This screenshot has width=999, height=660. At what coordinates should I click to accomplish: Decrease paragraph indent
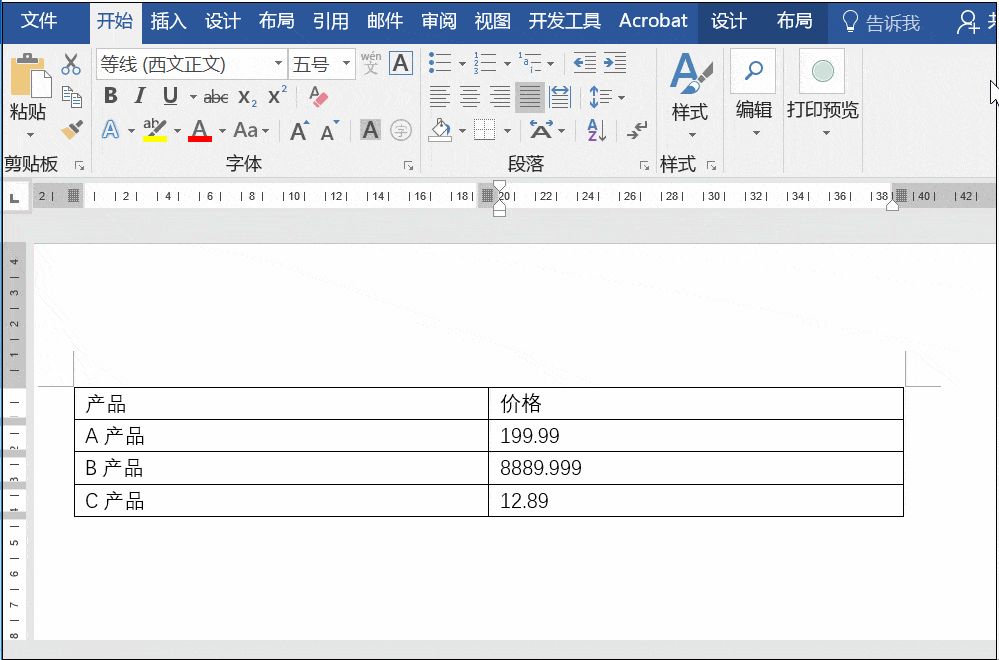coord(585,62)
